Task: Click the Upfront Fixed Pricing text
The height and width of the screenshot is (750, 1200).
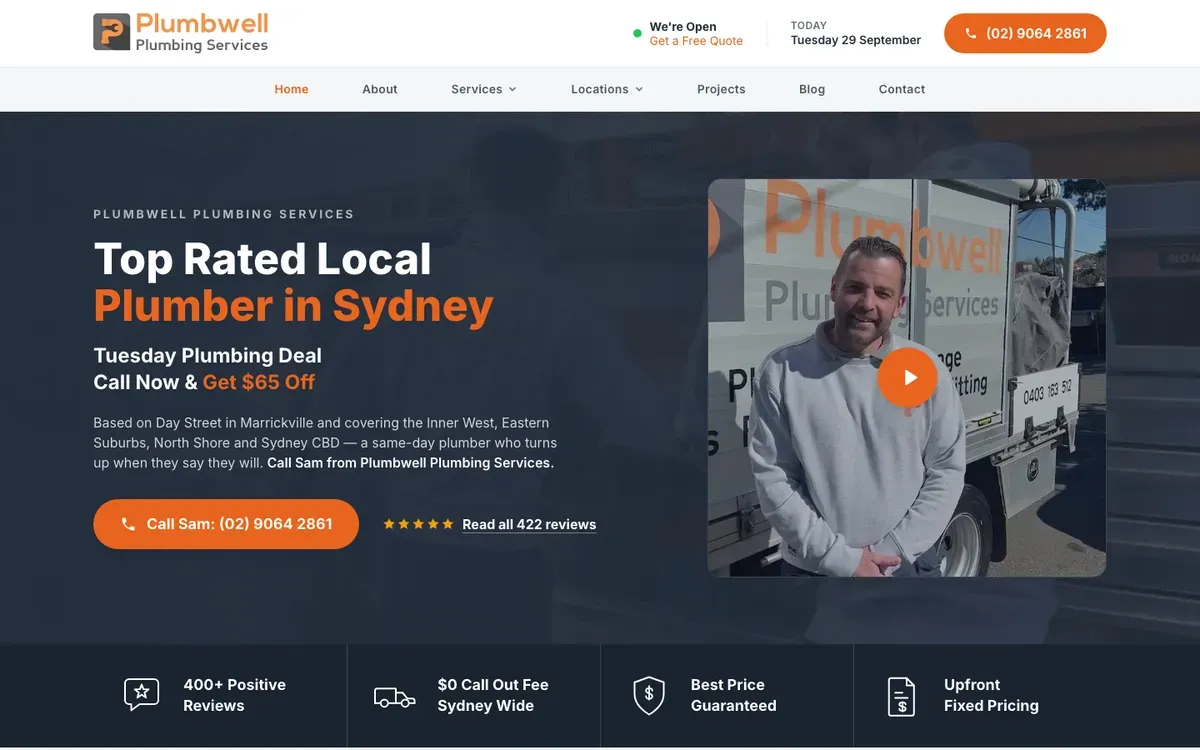Action: coord(991,695)
